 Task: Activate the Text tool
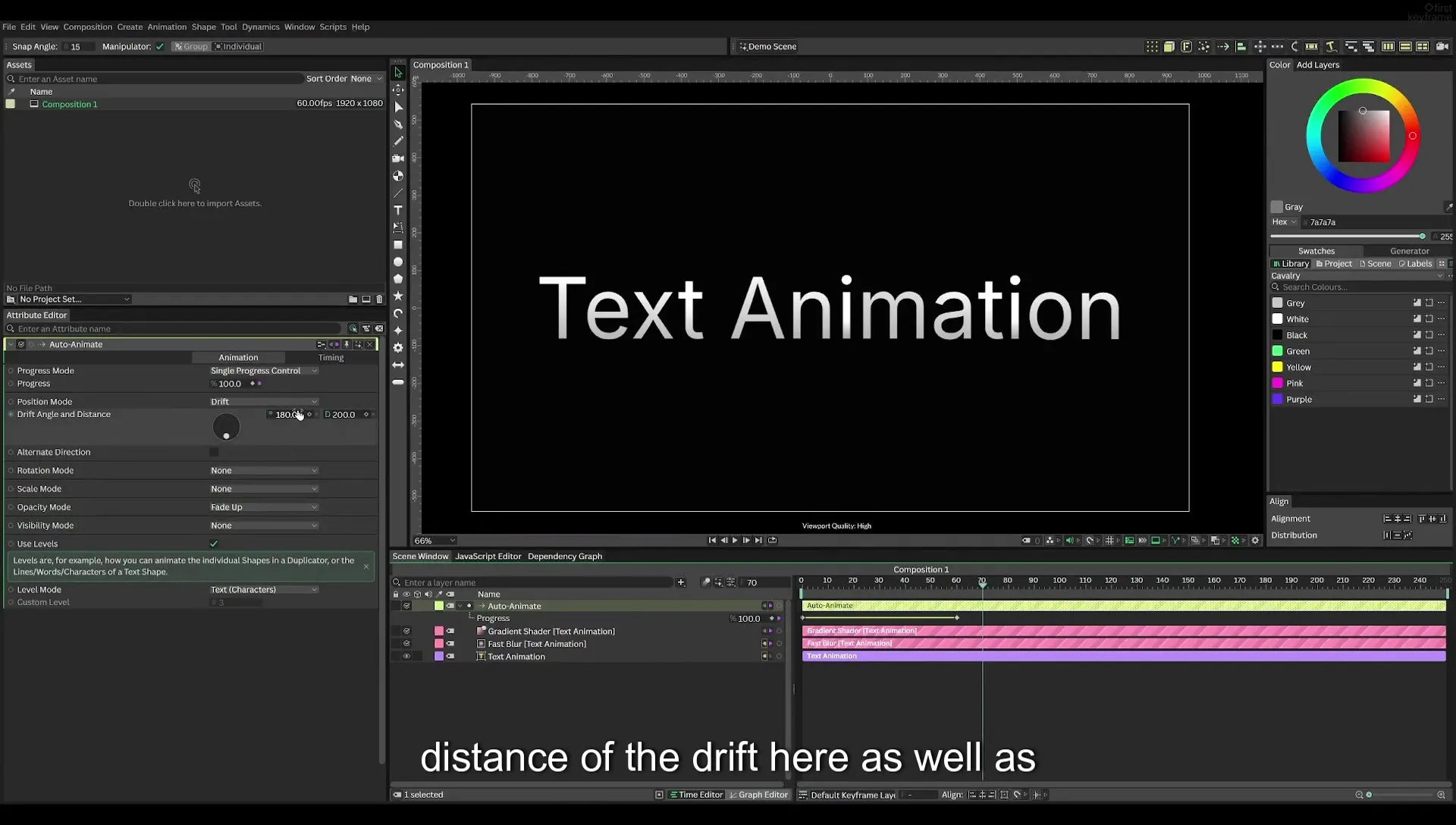tap(398, 210)
